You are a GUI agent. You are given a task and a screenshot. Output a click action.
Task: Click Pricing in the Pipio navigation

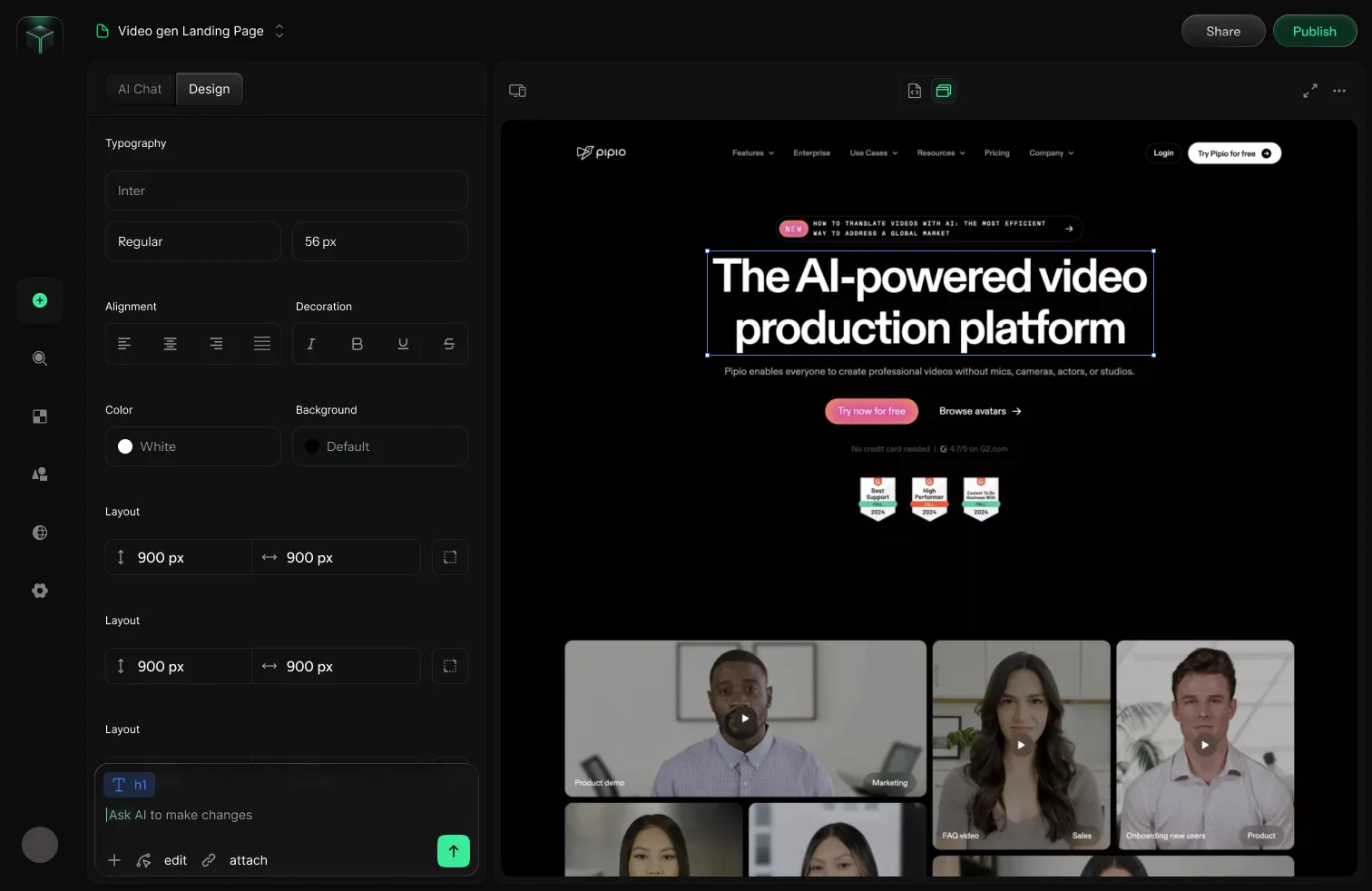[x=997, y=153]
